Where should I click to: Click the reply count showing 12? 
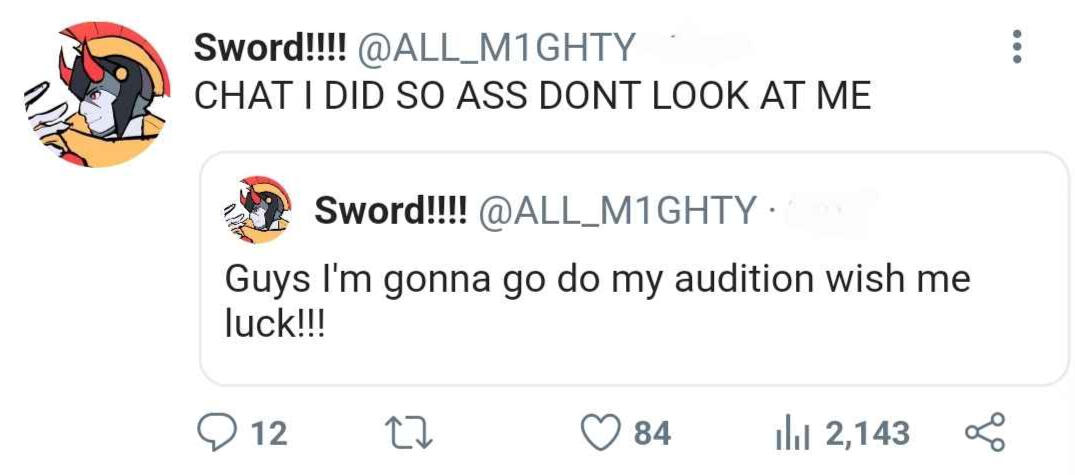tap(267, 434)
